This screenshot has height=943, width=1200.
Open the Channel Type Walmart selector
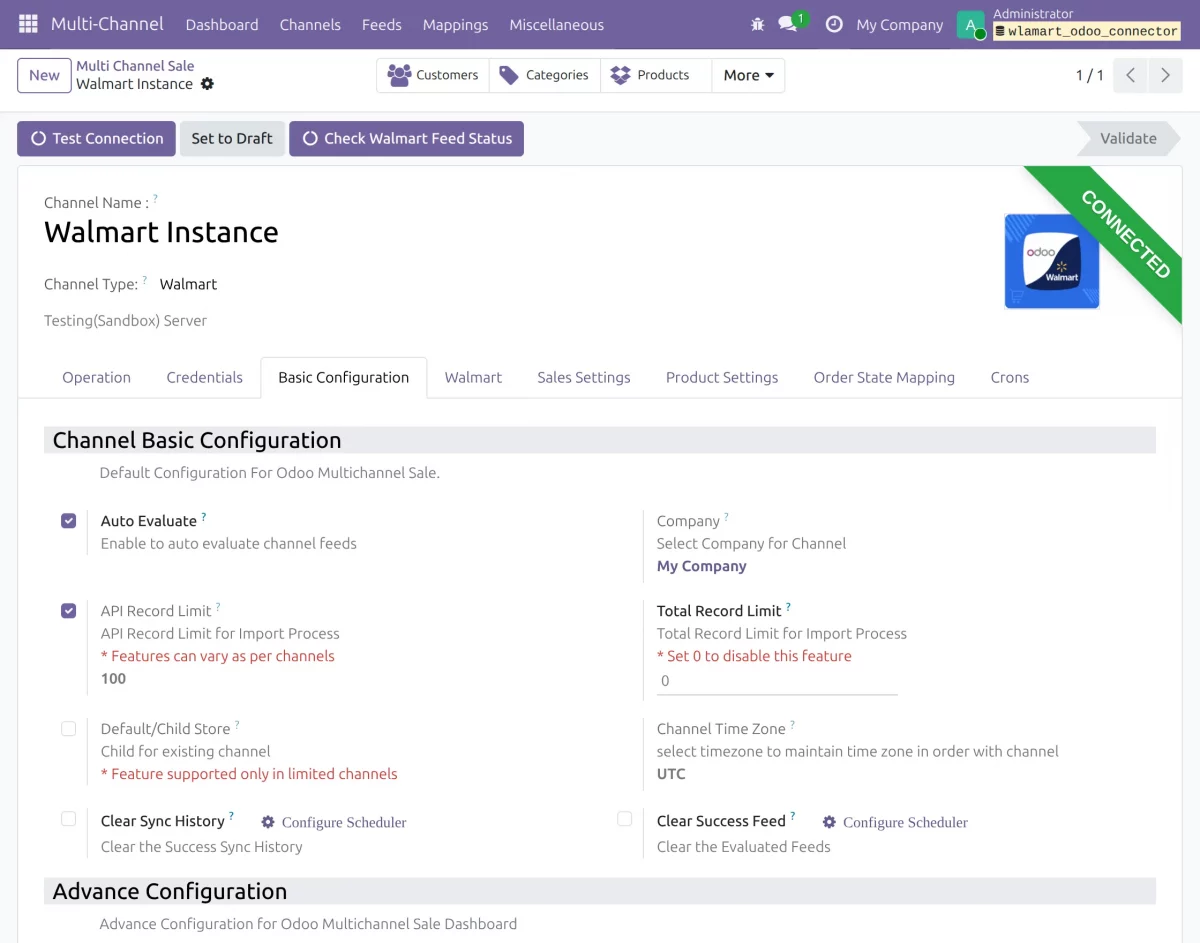[x=188, y=284]
